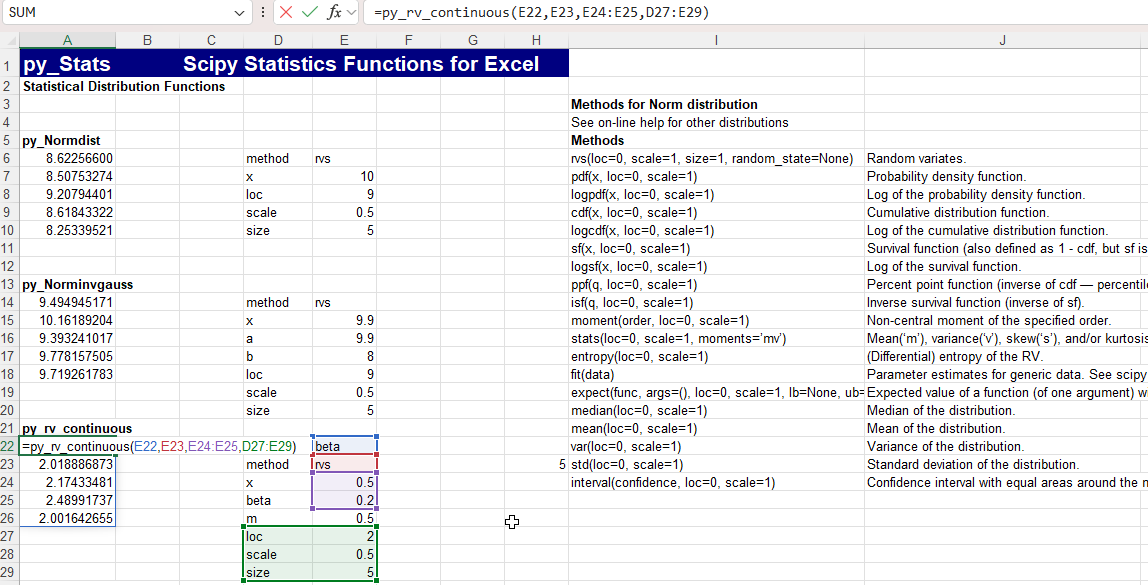Viewport: 1148px width, 585px height.
Task: Click the 'Methods for Norm distribution' cell
Action: pyautogui.click(x=716, y=105)
